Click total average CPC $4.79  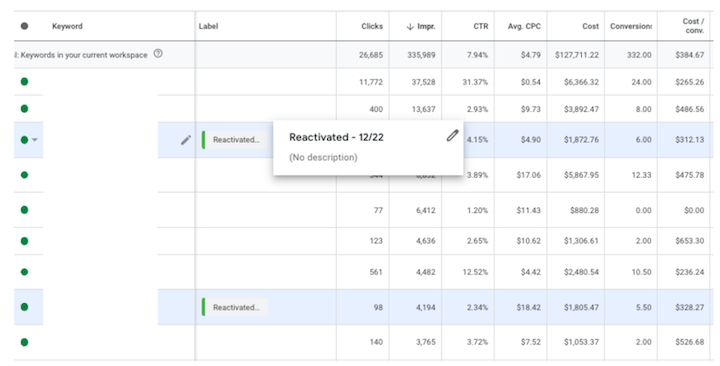pos(531,55)
